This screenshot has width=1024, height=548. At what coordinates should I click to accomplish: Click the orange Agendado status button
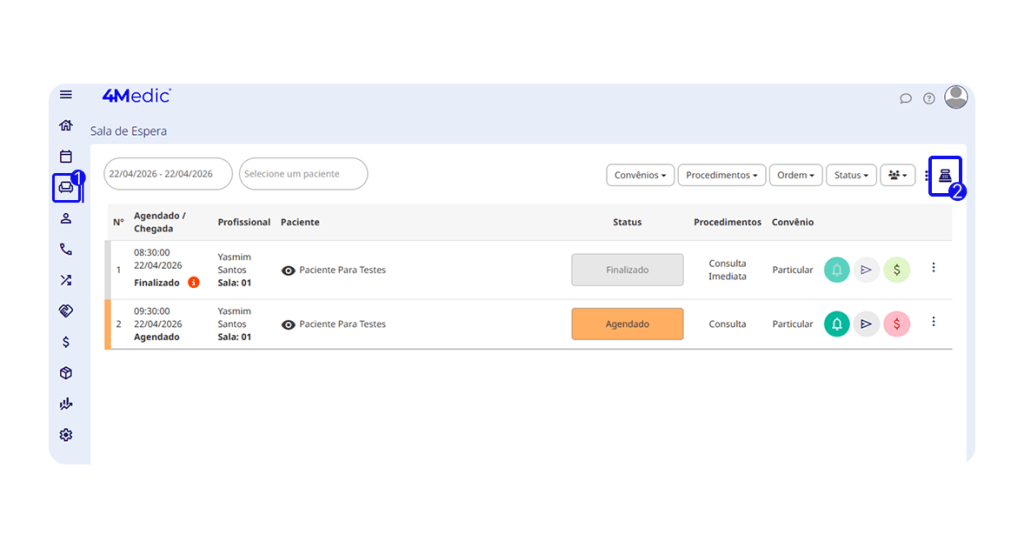pos(627,324)
